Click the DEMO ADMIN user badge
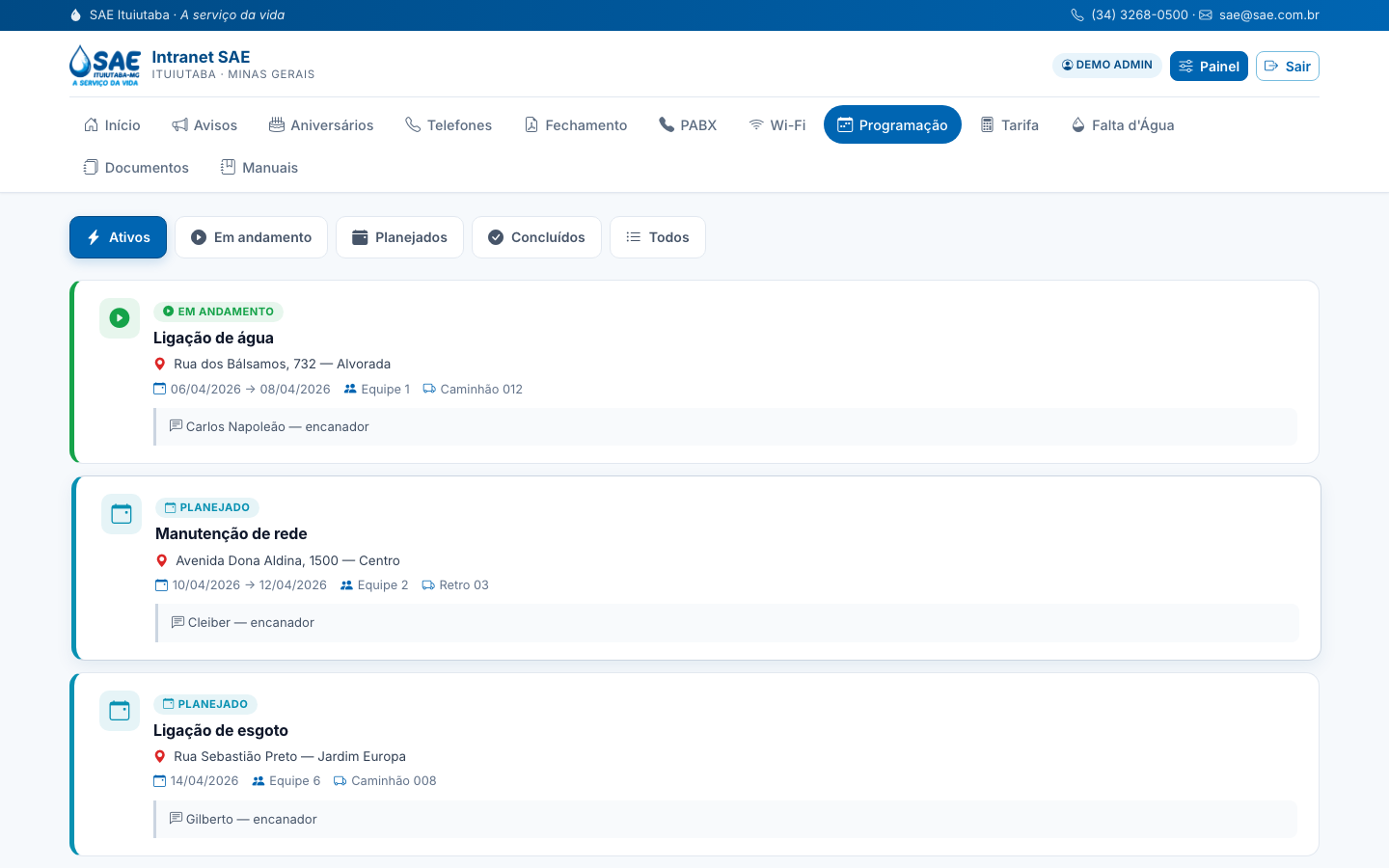This screenshot has width=1389, height=868. (1107, 65)
